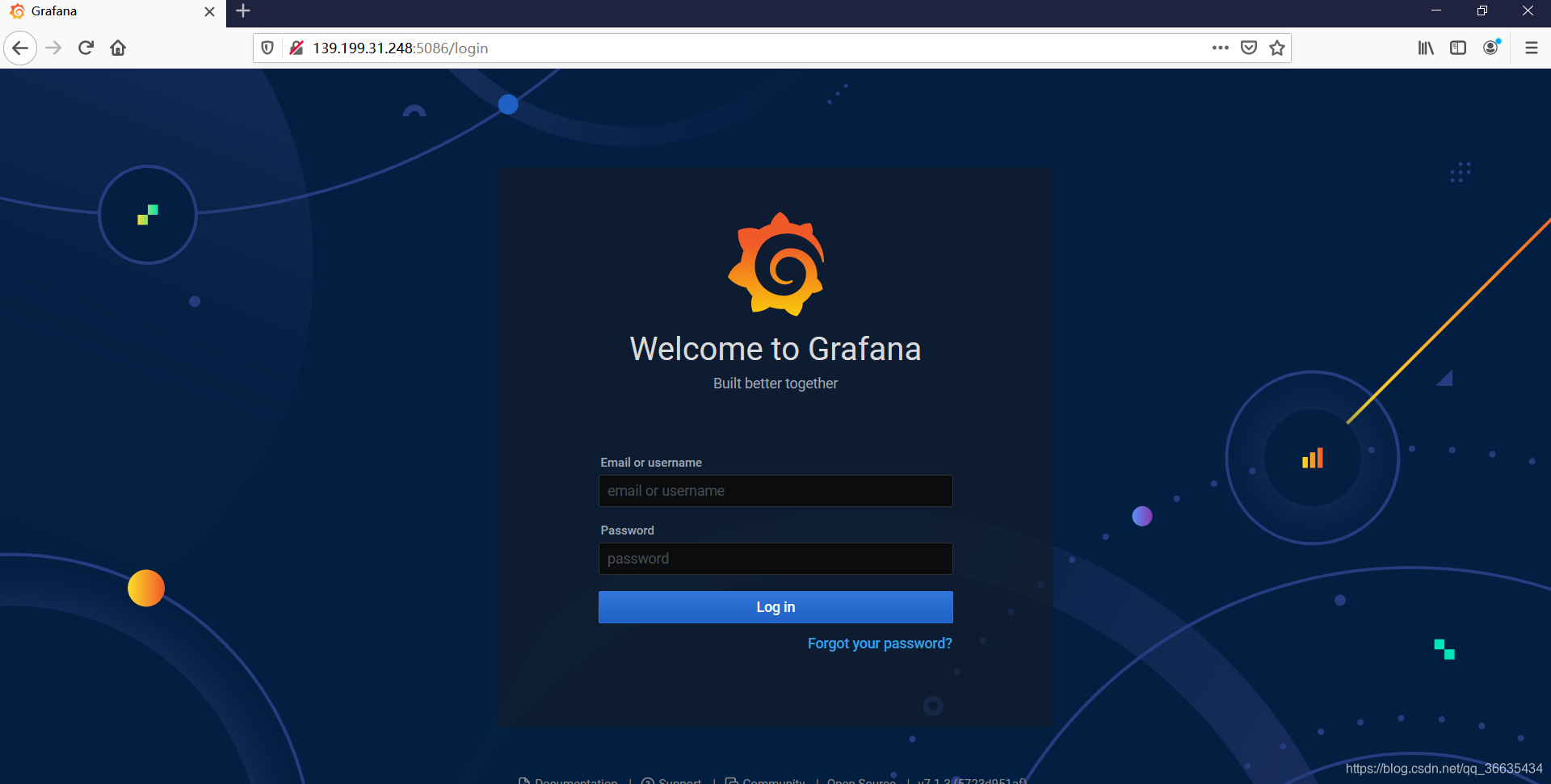Open the Support footer link
The width and height of the screenshot is (1551, 784).
coord(671,780)
